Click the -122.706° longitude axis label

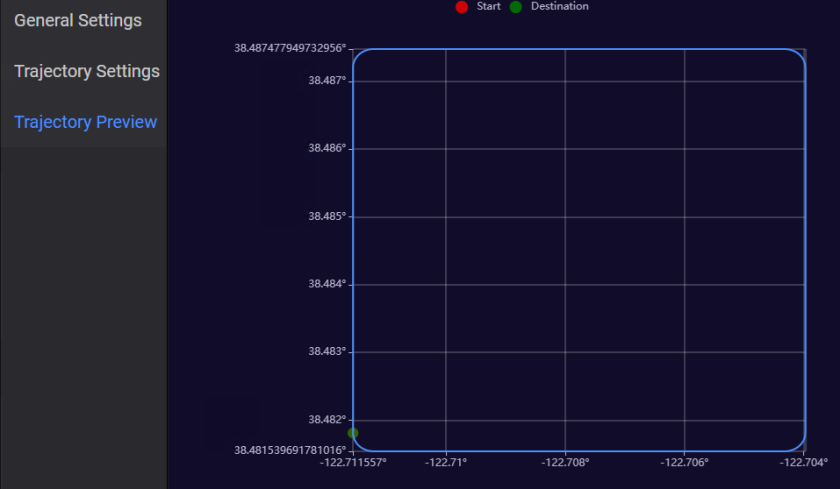(685, 463)
